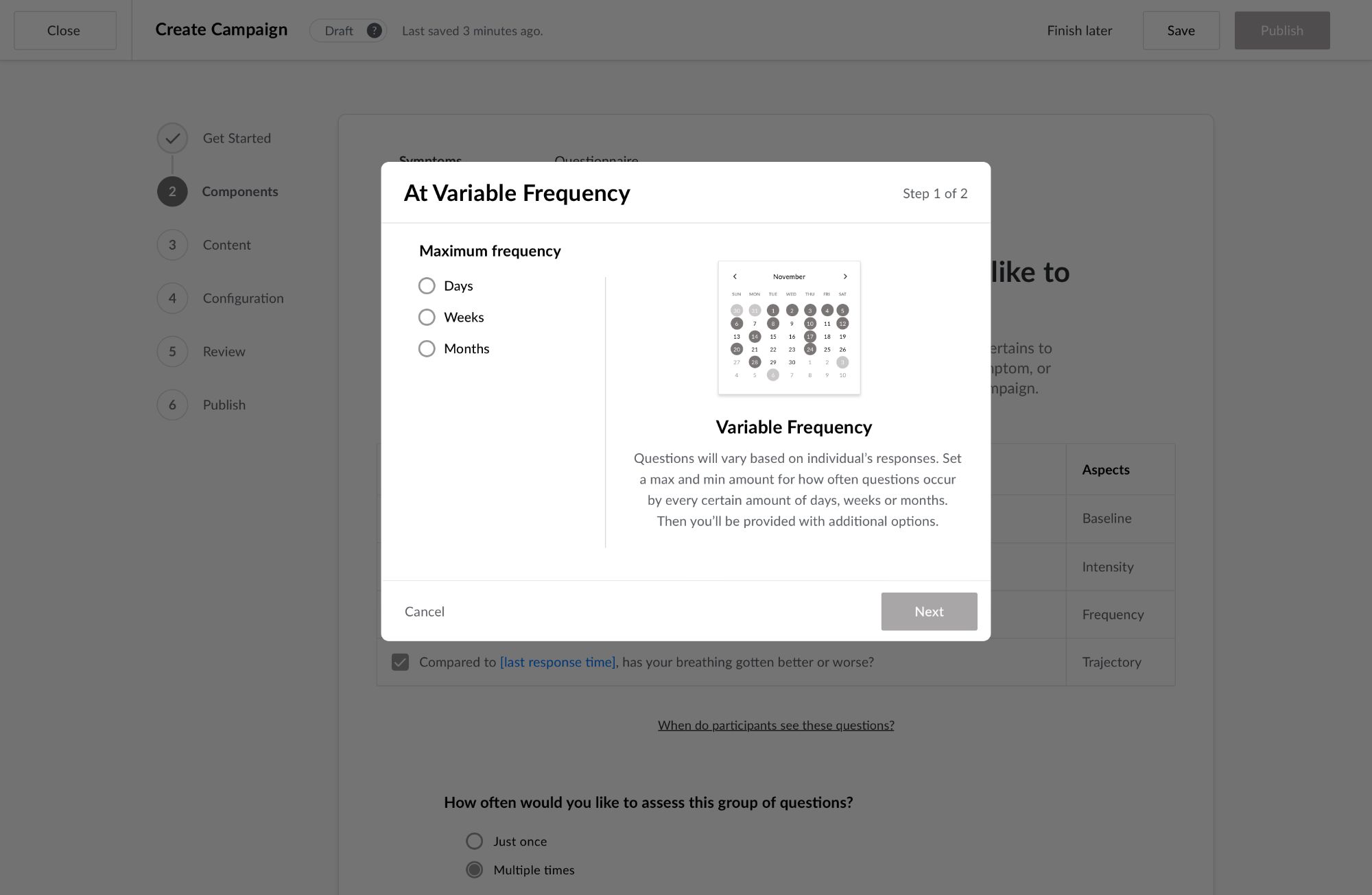Screen dimensions: 1372x895
Task: Choose the Multiple times radio option
Action: (474, 870)
